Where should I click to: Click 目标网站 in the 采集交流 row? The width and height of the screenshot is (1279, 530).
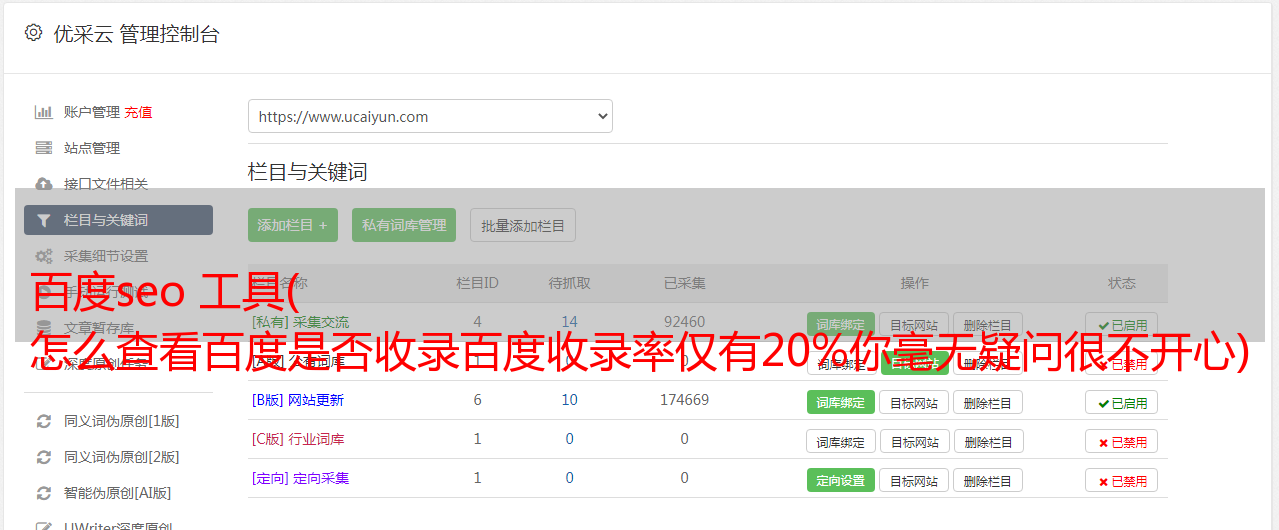pyautogui.click(x=914, y=325)
